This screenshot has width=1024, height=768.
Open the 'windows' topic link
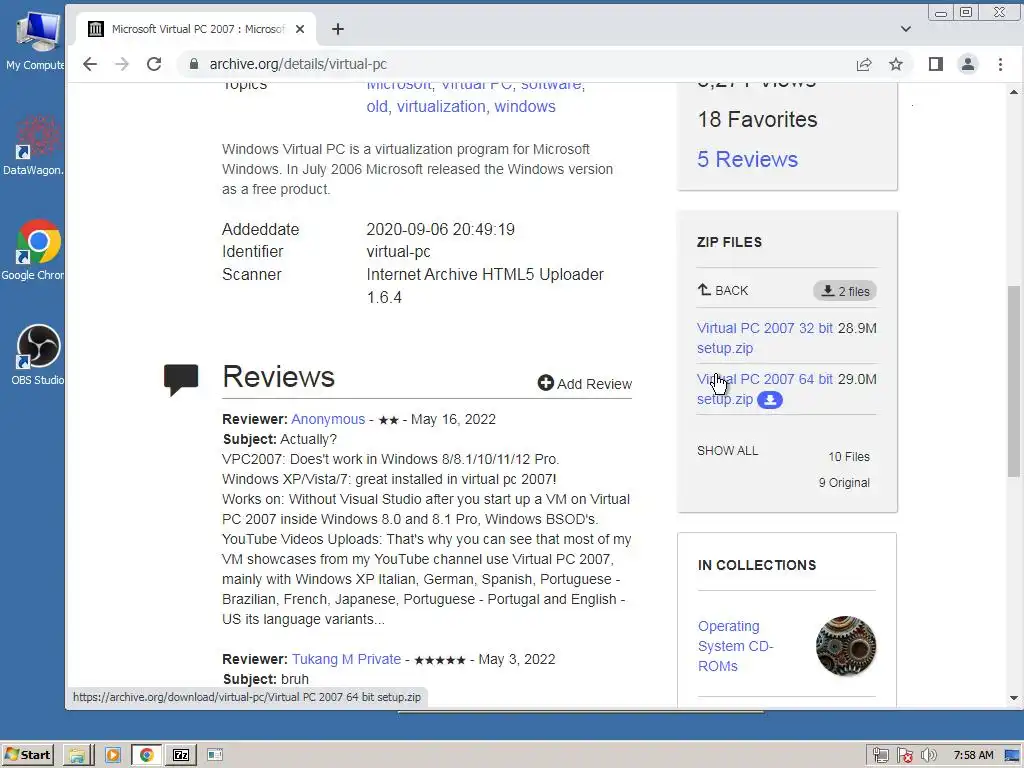pyautogui.click(x=524, y=106)
